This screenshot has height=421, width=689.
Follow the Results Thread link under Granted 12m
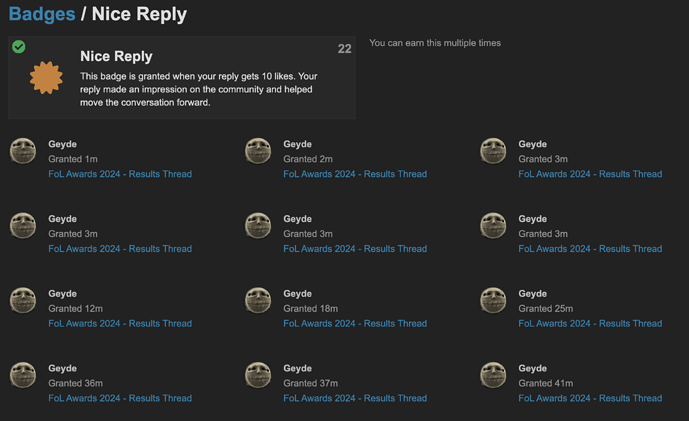coord(120,323)
